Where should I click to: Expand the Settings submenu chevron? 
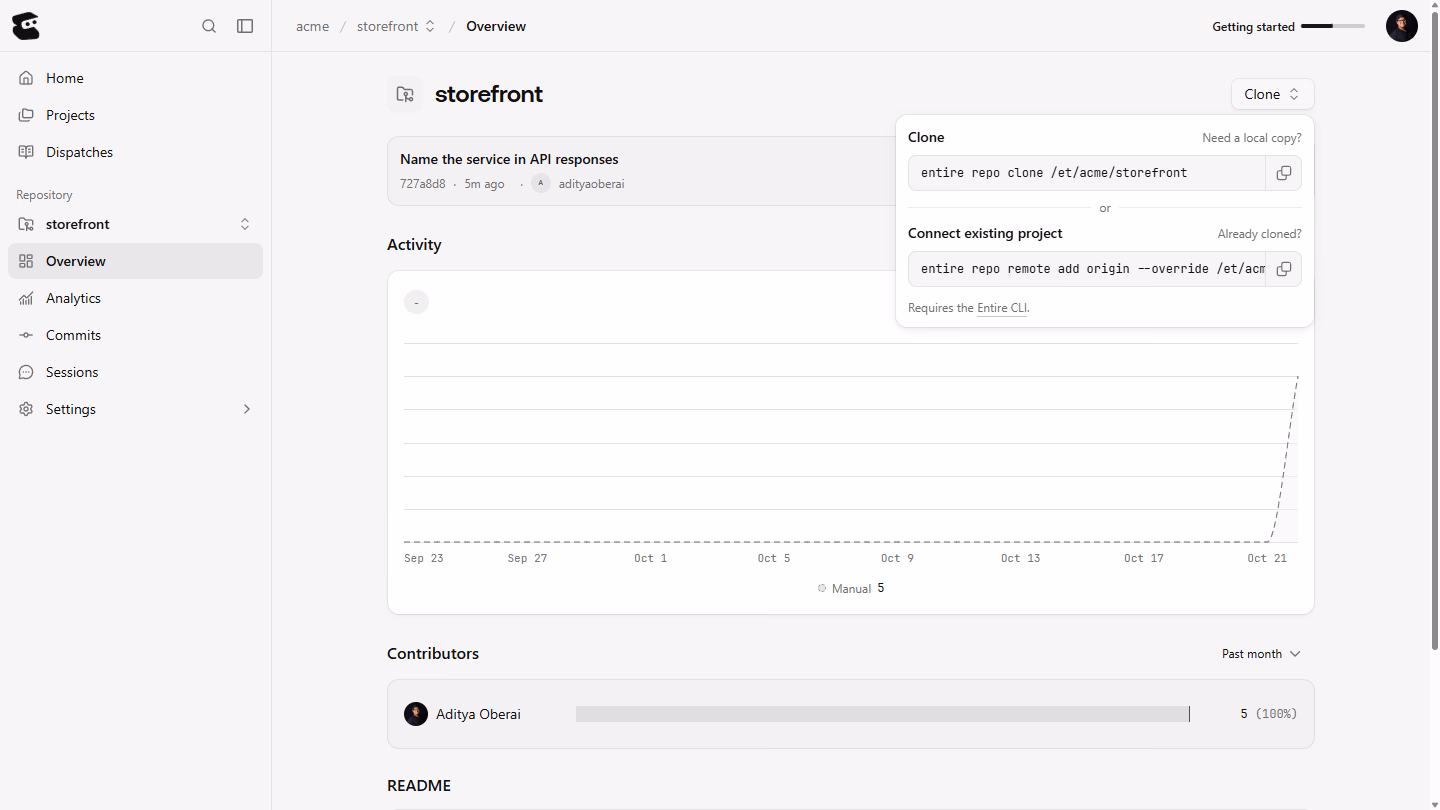[247, 409]
